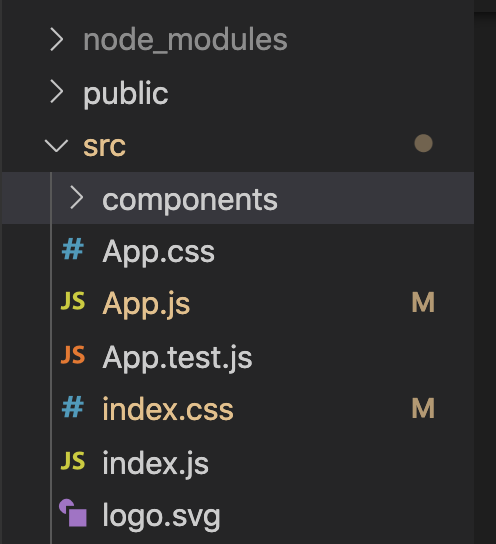This screenshot has height=544, width=496.
Task: Open the App.css file
Action: [x=159, y=253]
